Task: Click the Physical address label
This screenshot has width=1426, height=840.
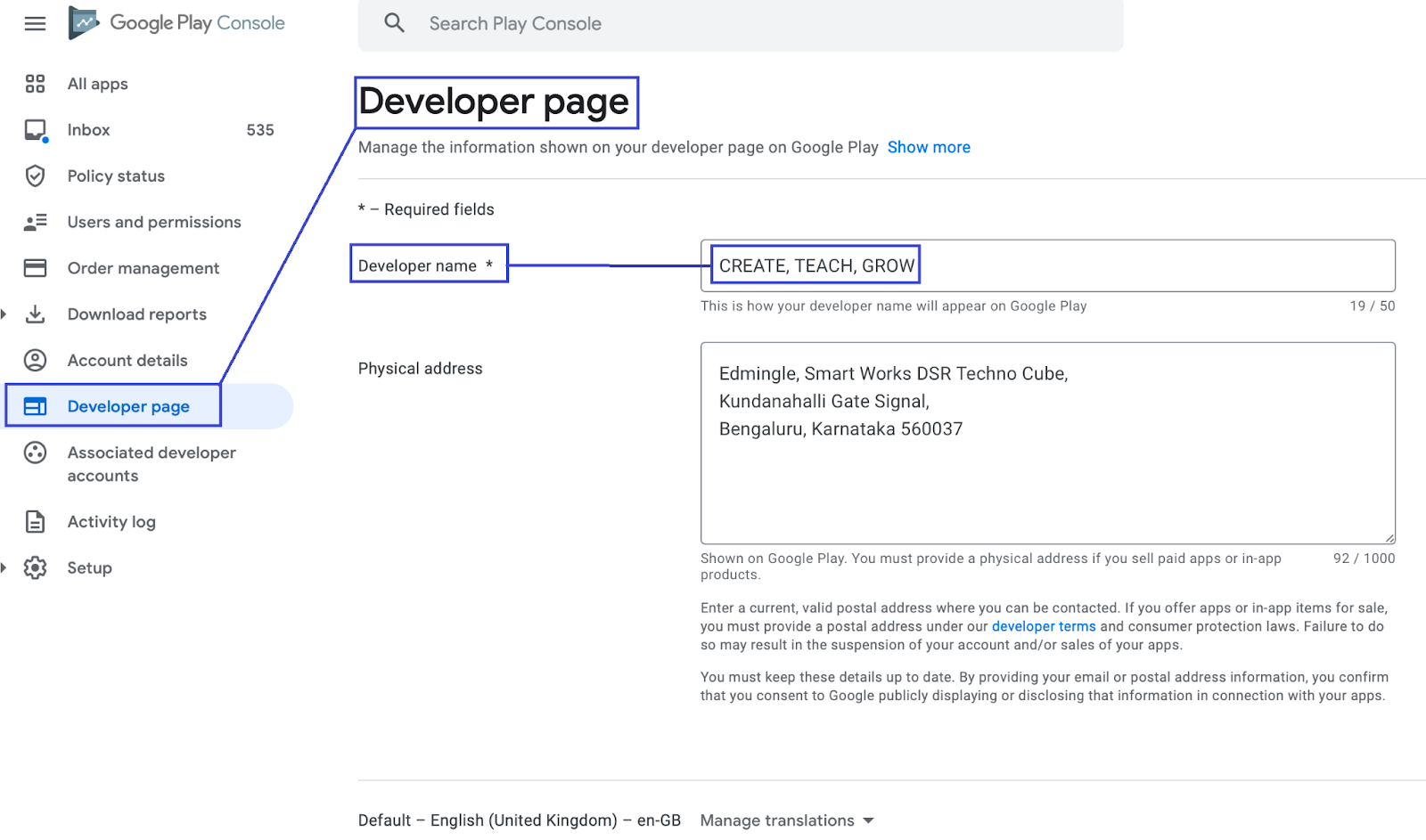Action: click(420, 369)
